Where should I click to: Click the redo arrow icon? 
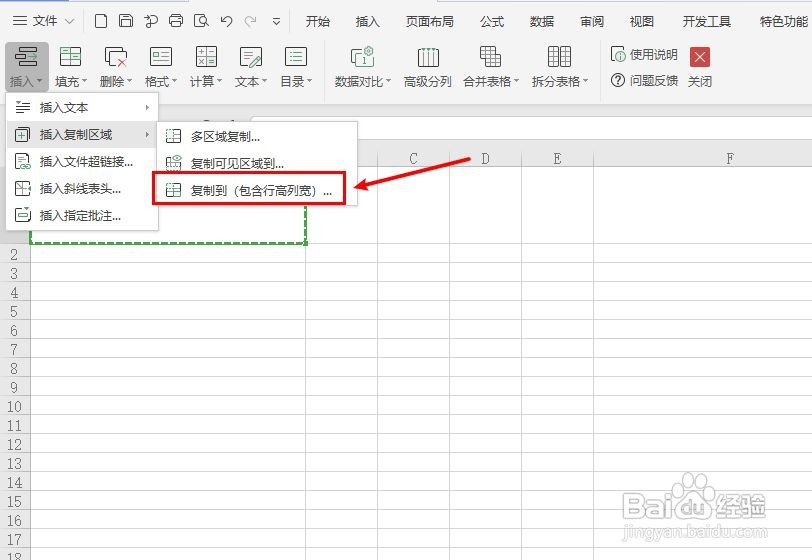pos(251,21)
